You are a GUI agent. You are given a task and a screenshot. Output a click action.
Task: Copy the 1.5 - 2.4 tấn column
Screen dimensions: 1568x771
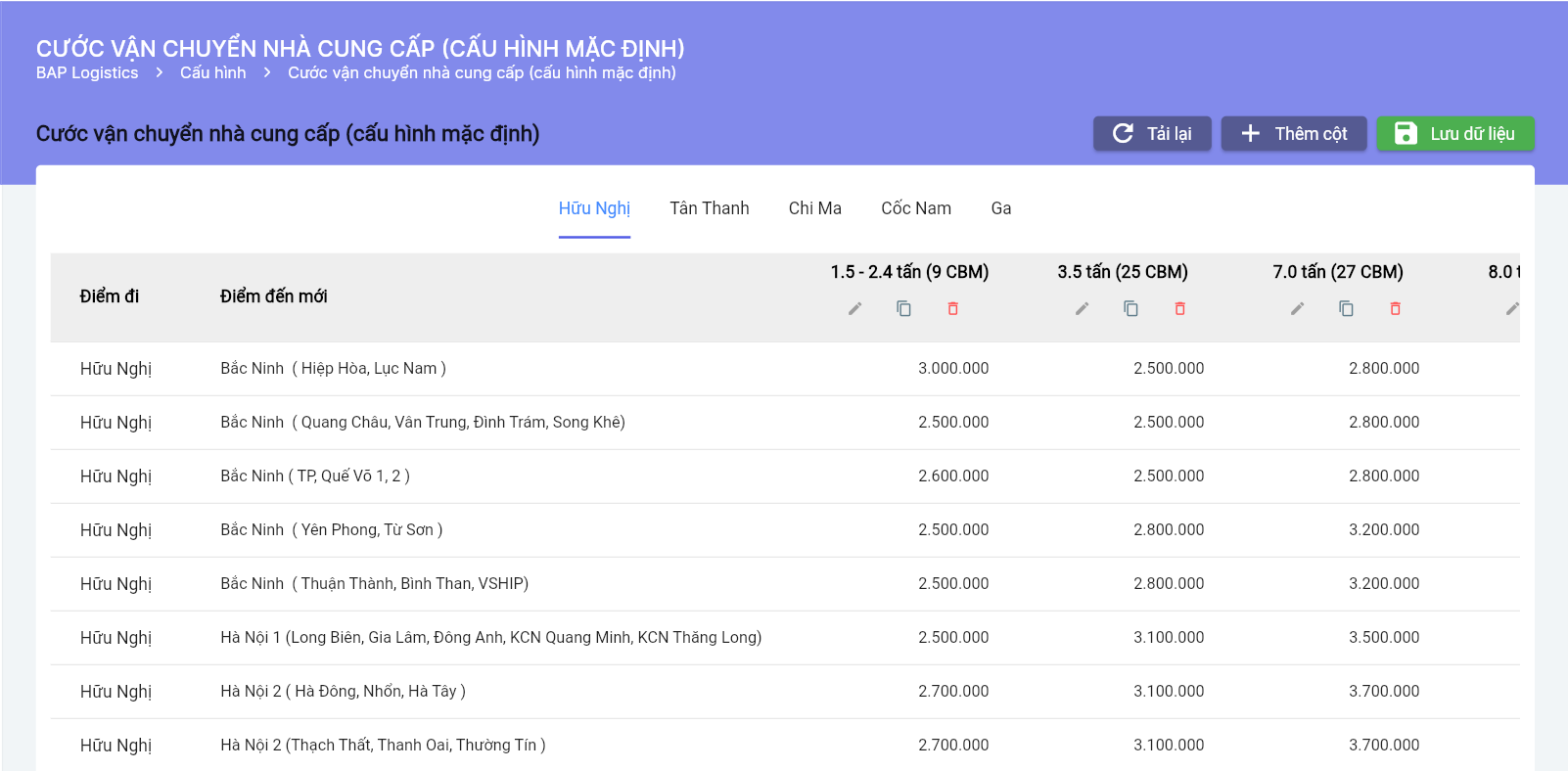(x=903, y=309)
